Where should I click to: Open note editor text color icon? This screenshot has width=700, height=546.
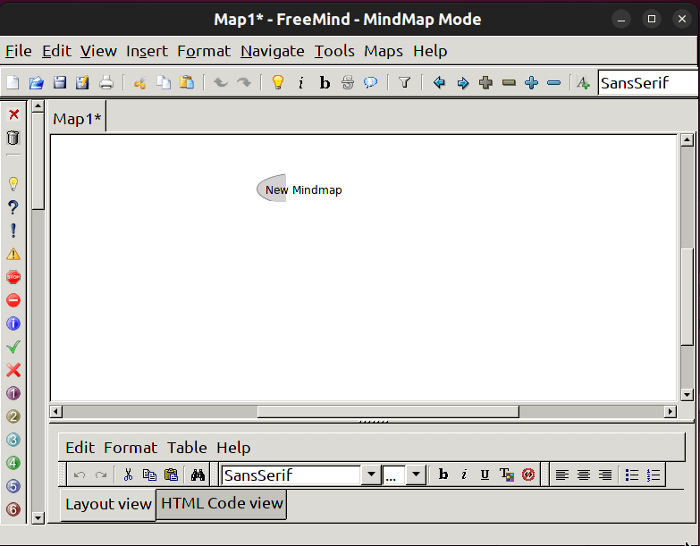coord(506,474)
